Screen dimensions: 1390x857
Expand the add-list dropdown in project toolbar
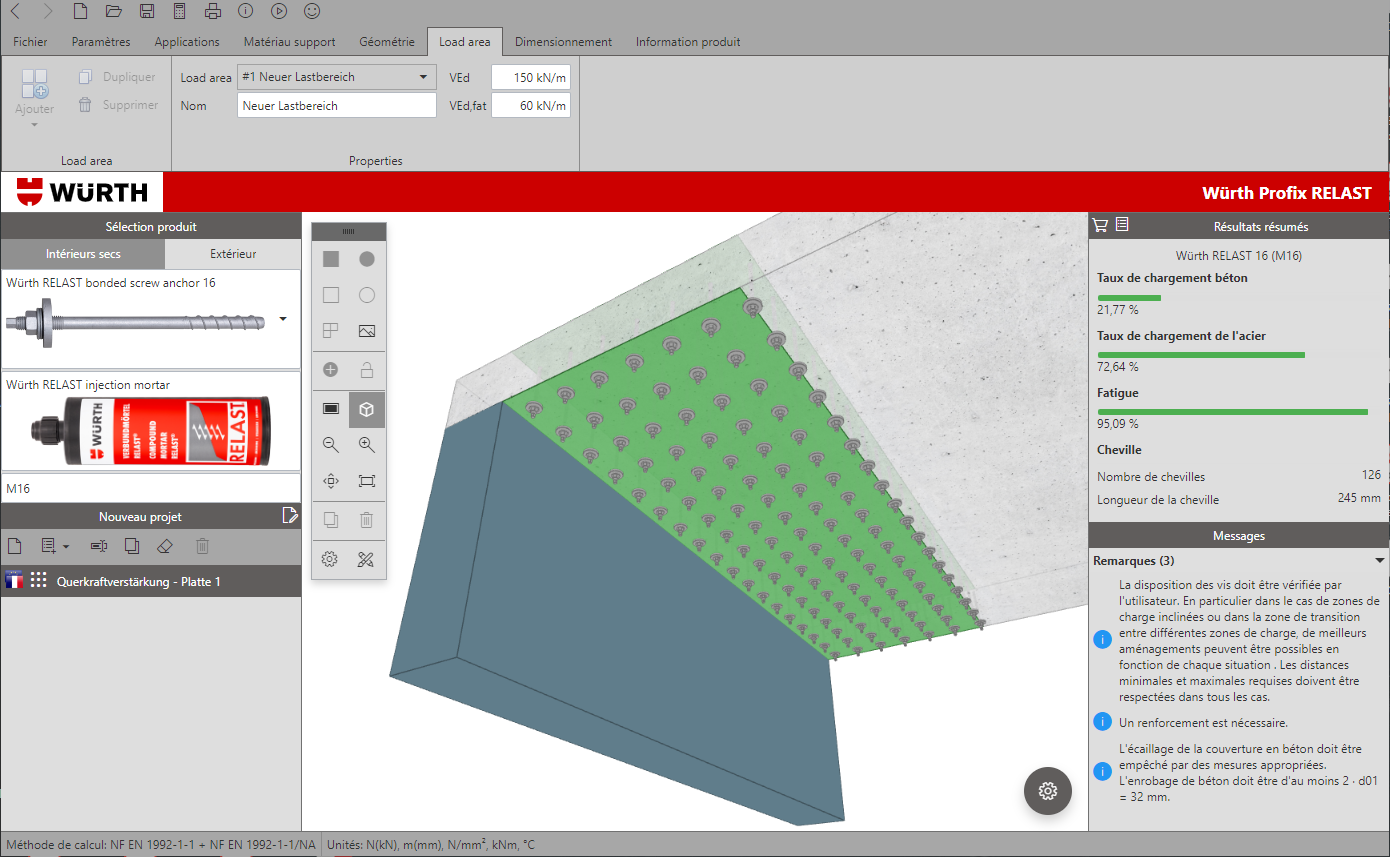(54, 546)
